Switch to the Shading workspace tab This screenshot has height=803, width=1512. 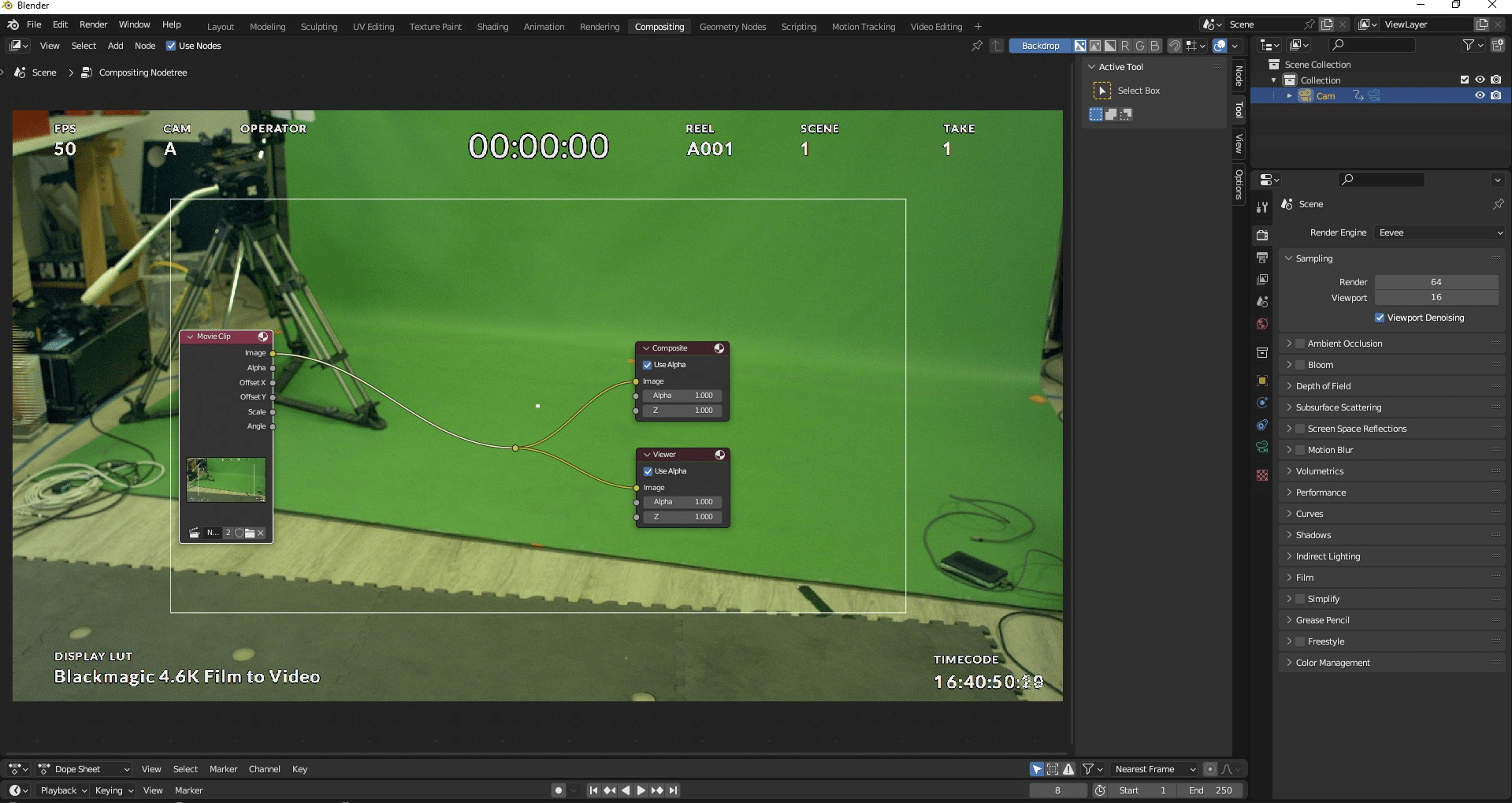click(x=492, y=27)
